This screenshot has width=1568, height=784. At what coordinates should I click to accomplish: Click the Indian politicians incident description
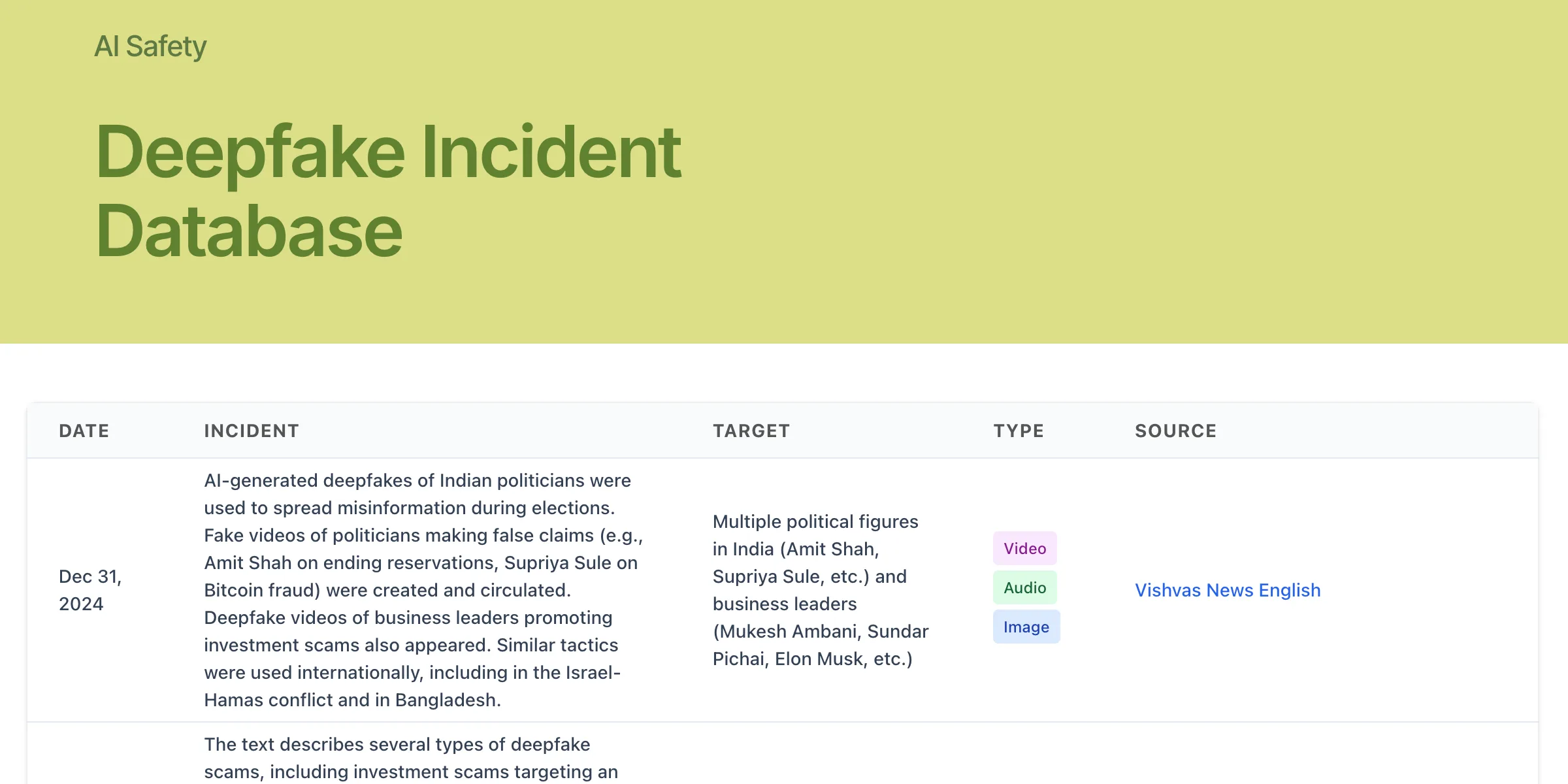417,480
